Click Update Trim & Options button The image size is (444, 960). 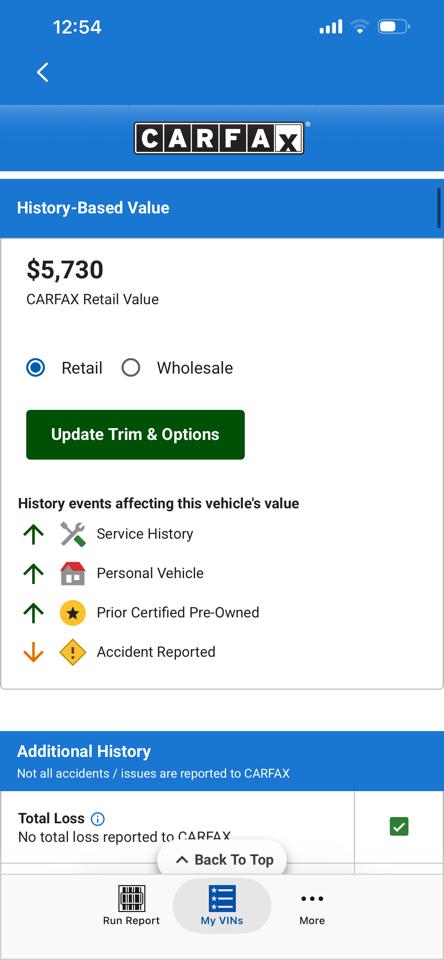[135, 435]
